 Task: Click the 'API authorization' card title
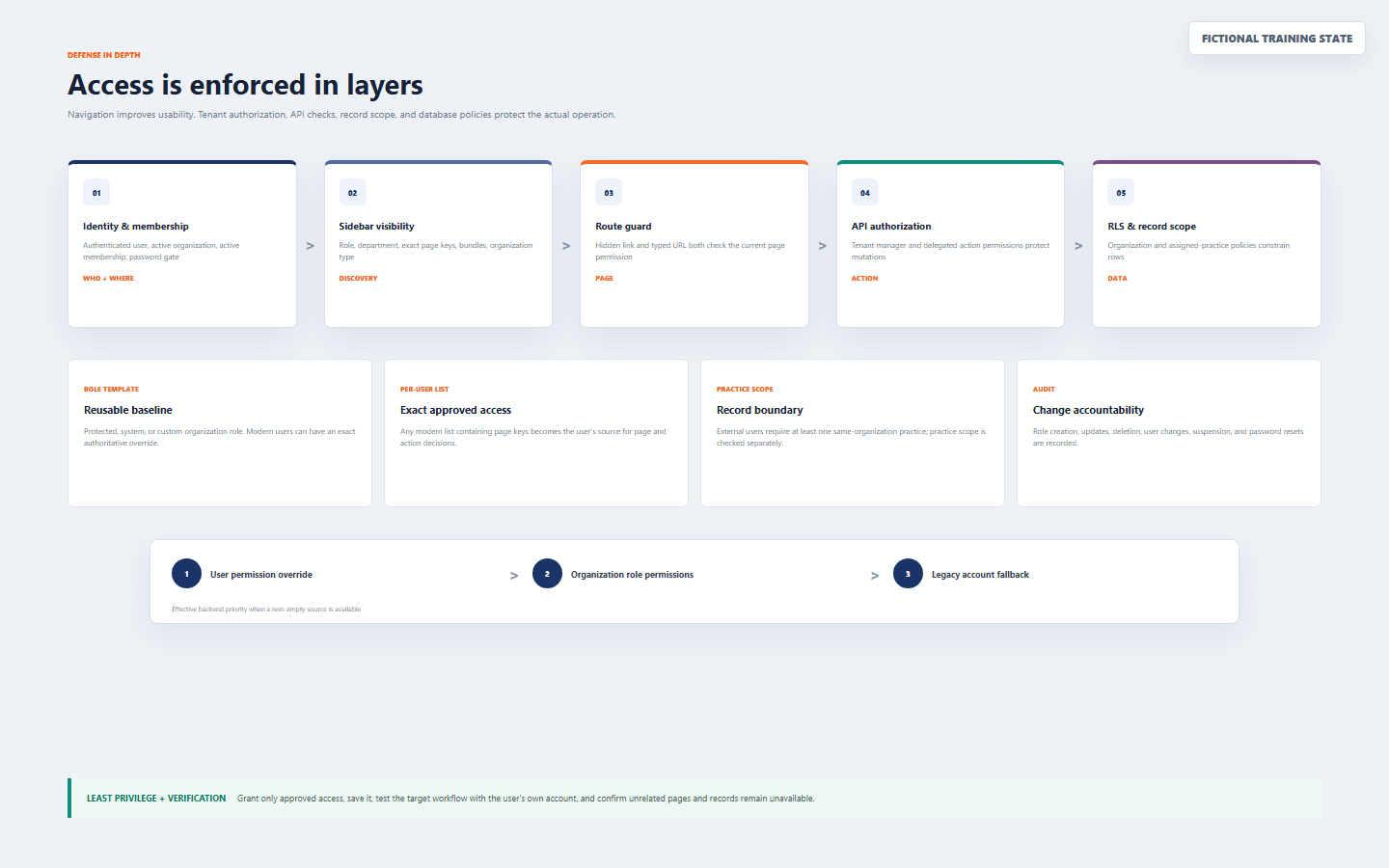[x=891, y=227]
